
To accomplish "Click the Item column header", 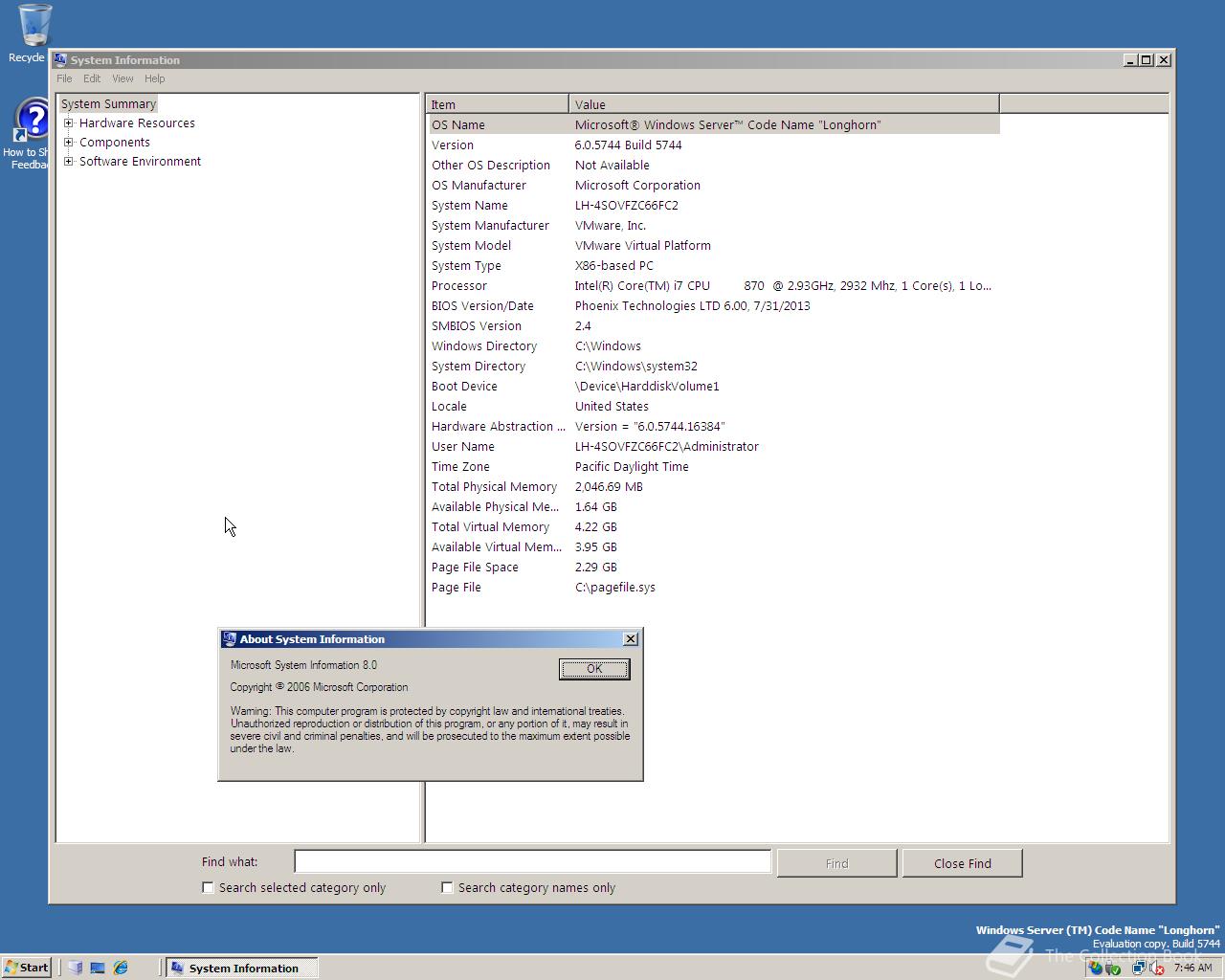I will click(x=498, y=104).
